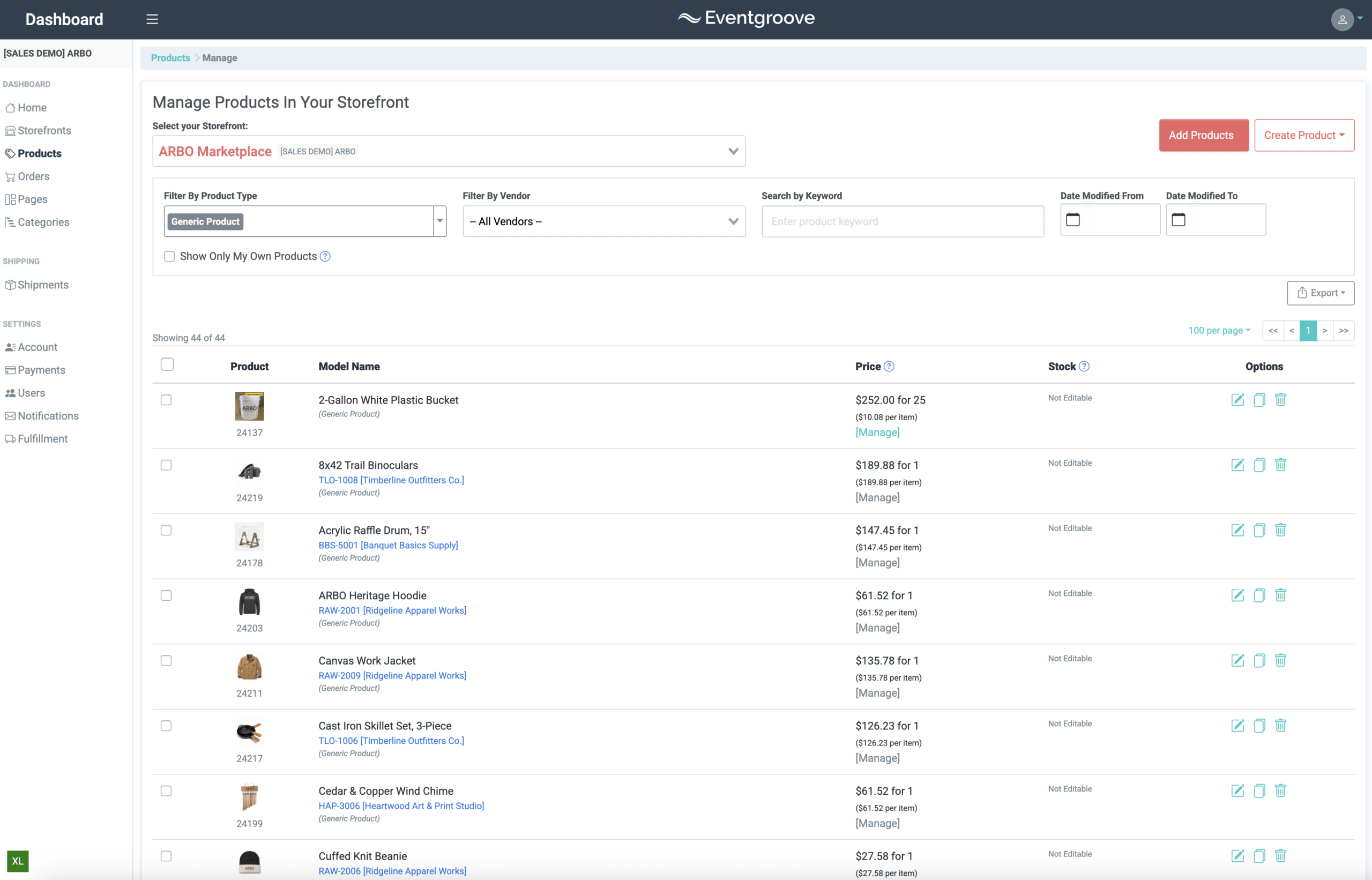Viewport: 1372px width, 880px height.
Task: Go to the last page of results
Action: [x=1344, y=330]
